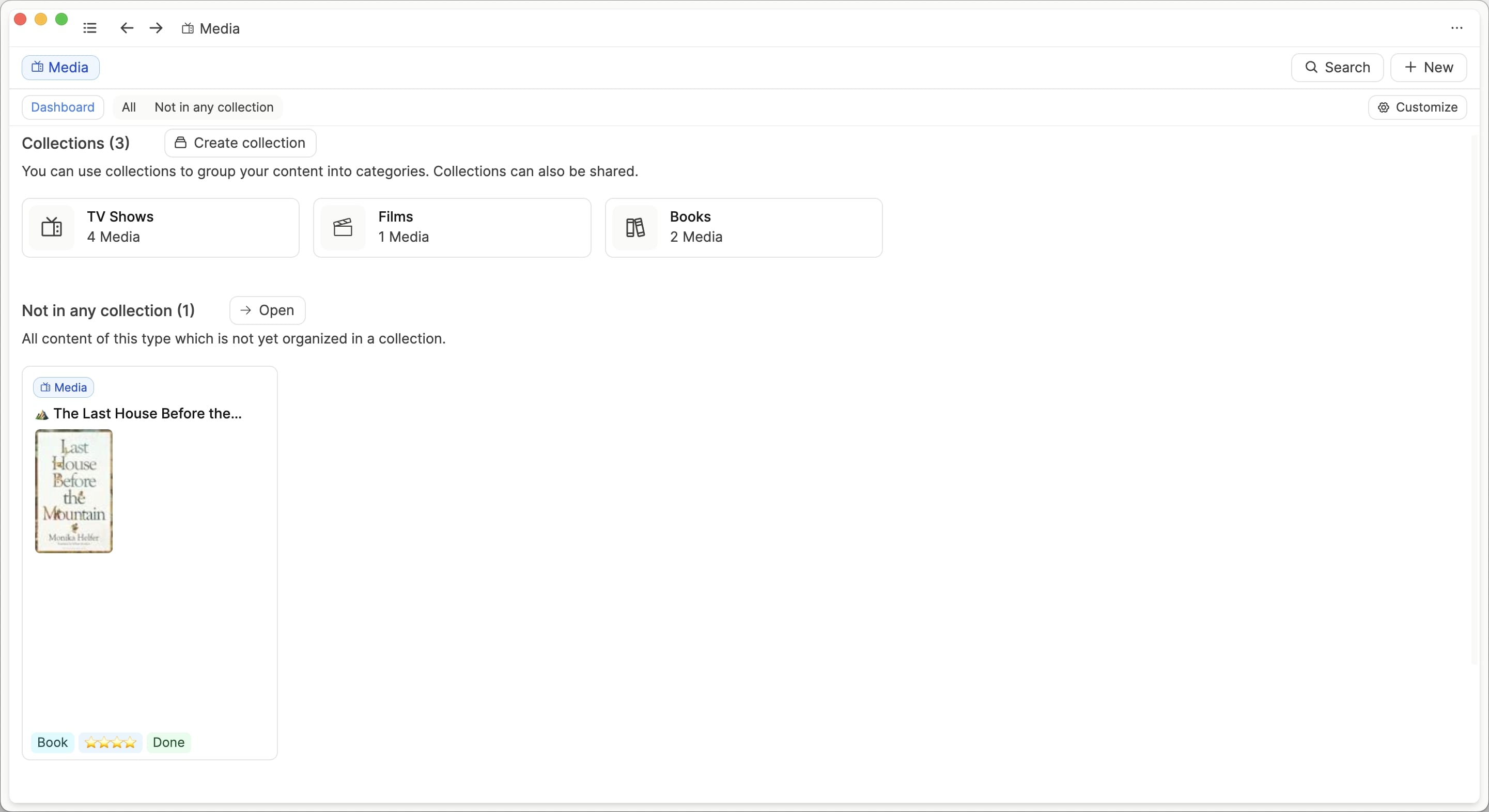Viewport: 1489px width, 812px height.
Task: Toggle the sidebar list icon
Action: (89, 28)
